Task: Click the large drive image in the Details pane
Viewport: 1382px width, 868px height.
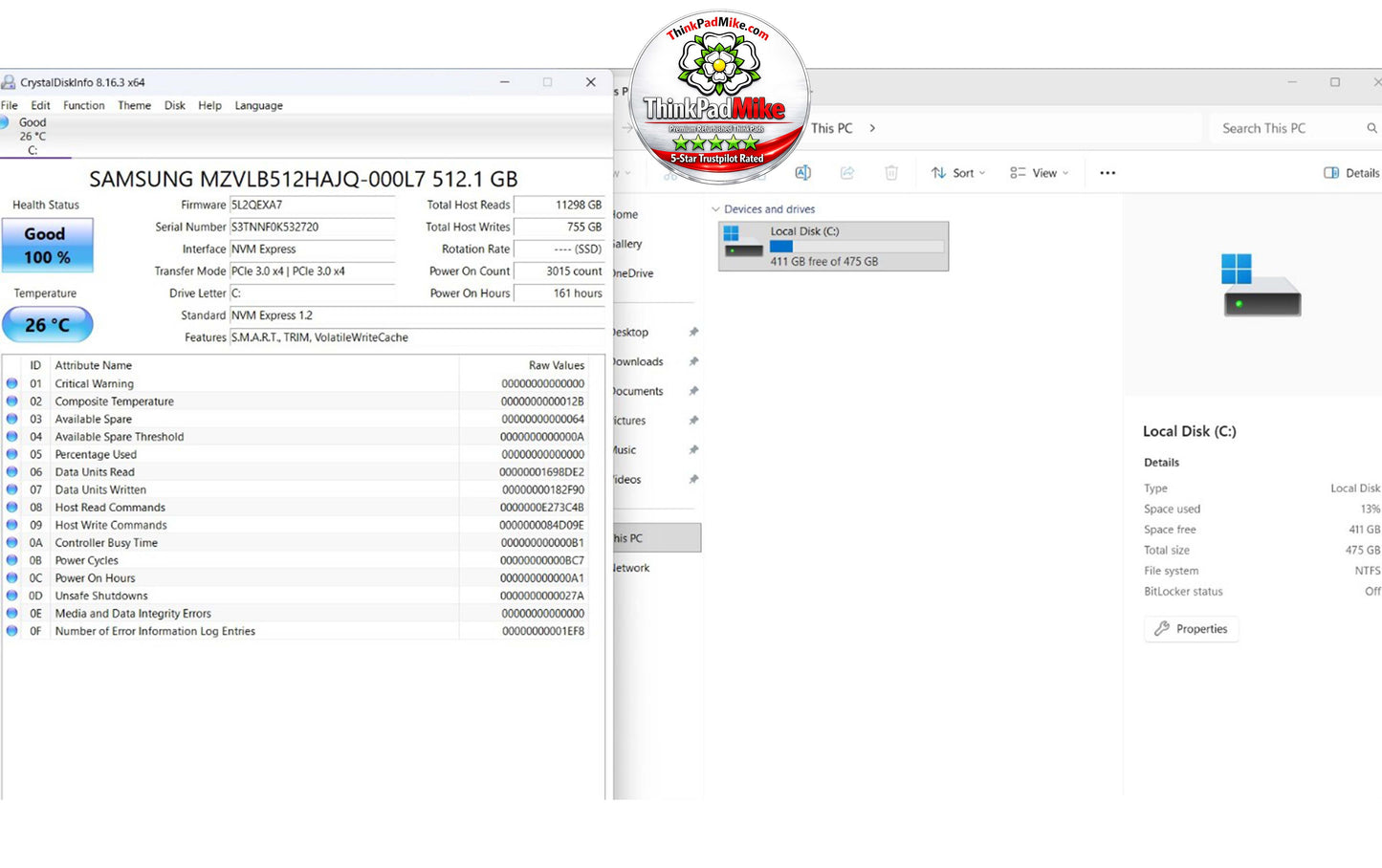Action: [1261, 285]
